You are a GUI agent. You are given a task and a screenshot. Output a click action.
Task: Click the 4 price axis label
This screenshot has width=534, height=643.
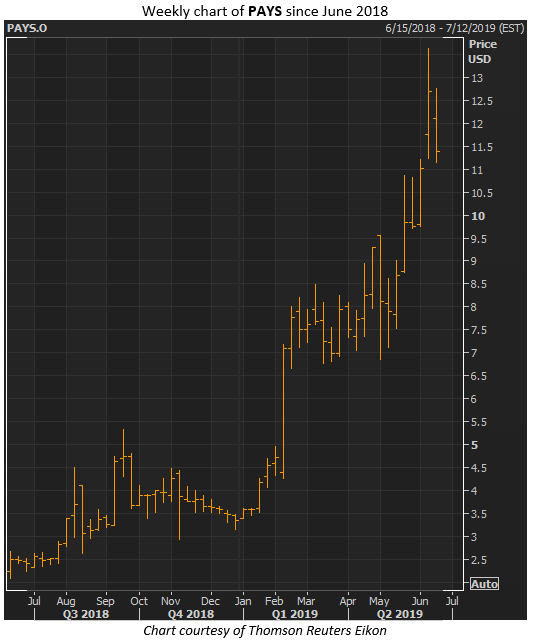[474, 490]
